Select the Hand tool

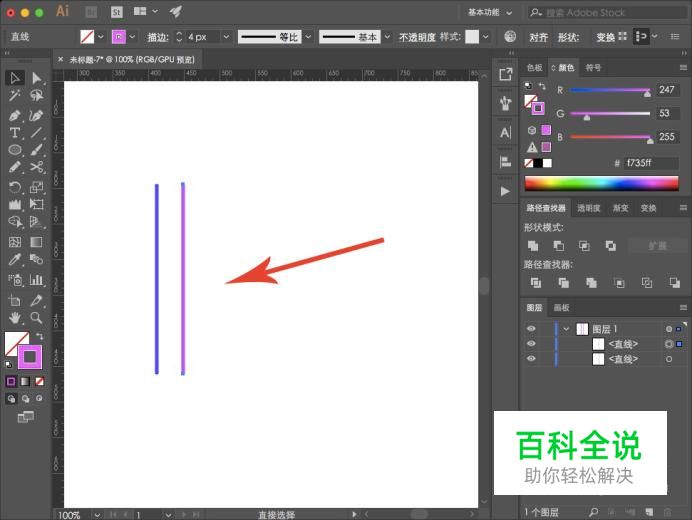(x=15, y=318)
